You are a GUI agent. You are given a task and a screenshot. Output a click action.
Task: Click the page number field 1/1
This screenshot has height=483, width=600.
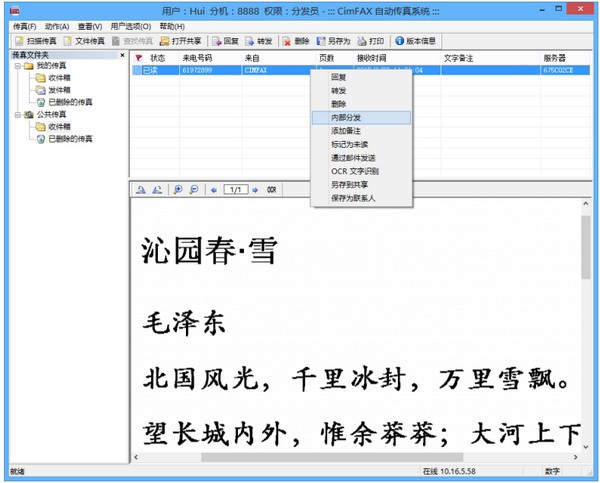tap(235, 189)
